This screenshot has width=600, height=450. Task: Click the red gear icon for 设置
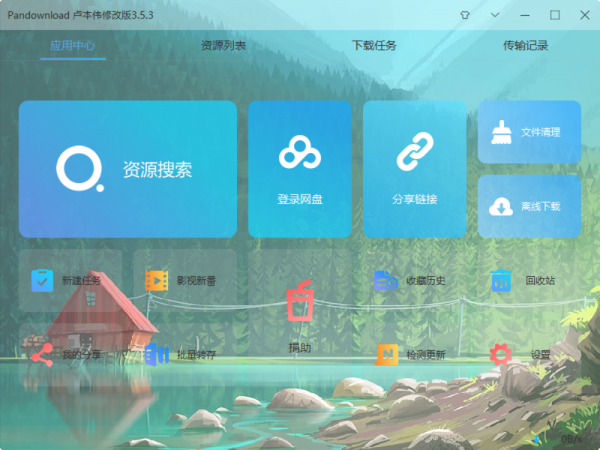[501, 355]
